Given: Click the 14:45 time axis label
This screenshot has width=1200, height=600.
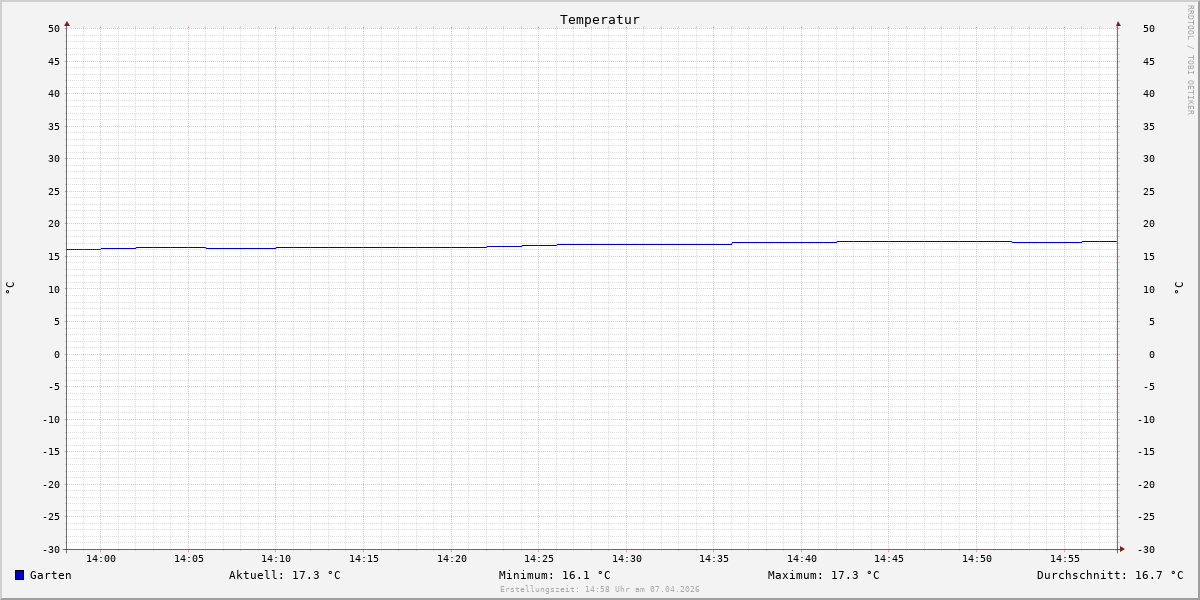Looking at the screenshot, I should (889, 558).
